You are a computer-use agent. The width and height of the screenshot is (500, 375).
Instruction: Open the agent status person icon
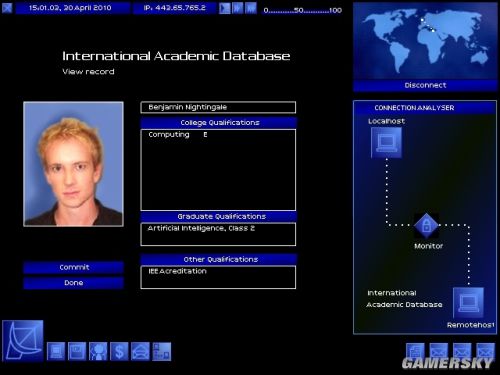click(98, 351)
